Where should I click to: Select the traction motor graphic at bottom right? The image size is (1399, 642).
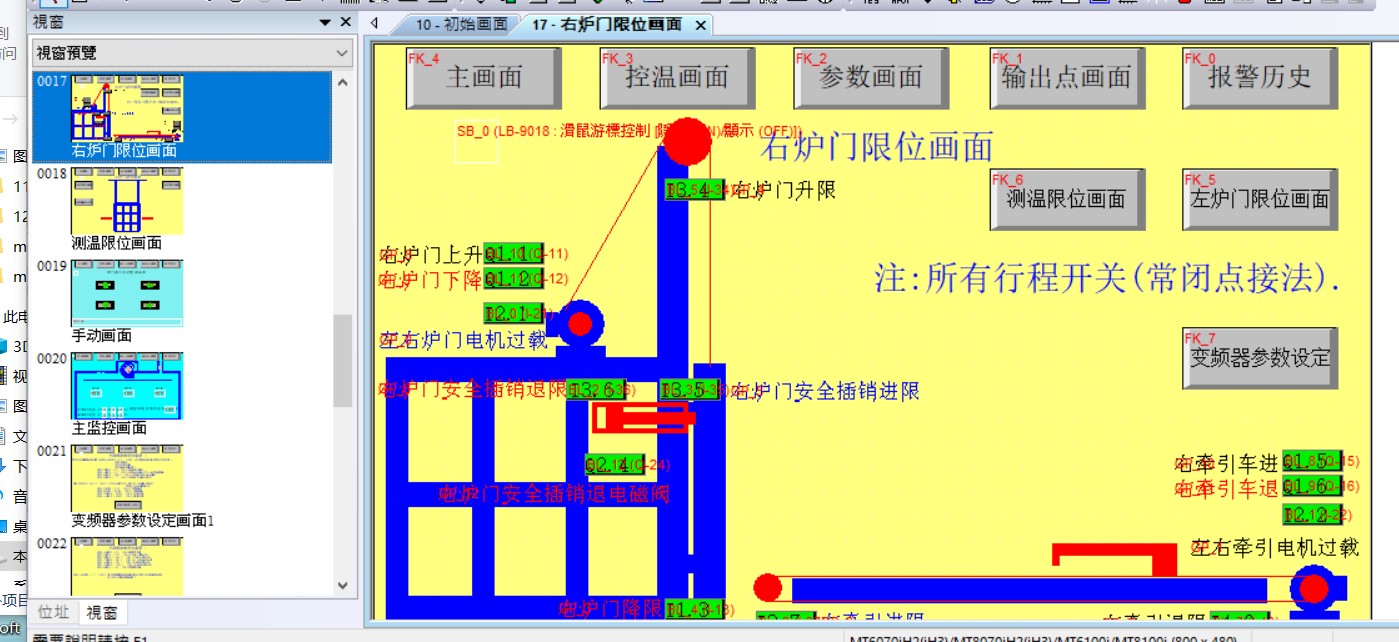[1313, 588]
